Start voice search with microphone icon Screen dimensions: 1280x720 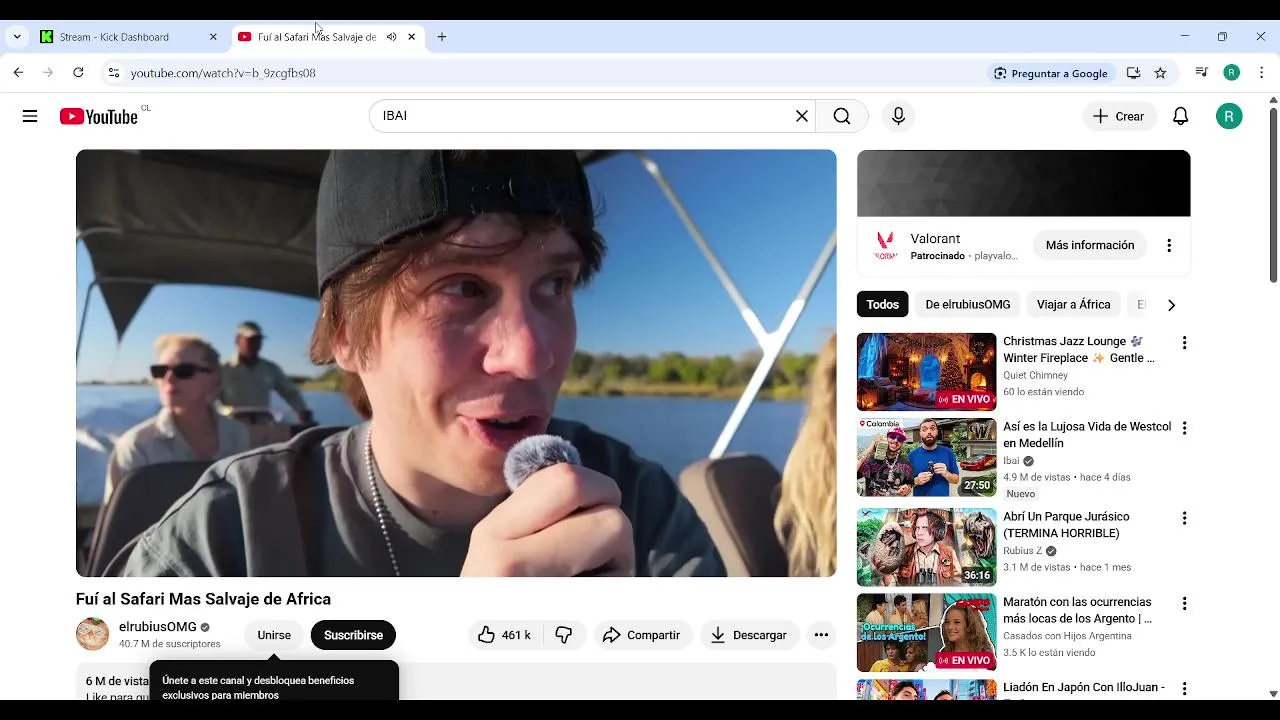click(x=898, y=116)
